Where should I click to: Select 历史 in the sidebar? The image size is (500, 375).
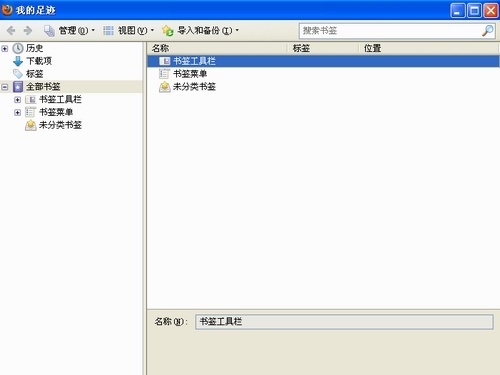34,48
